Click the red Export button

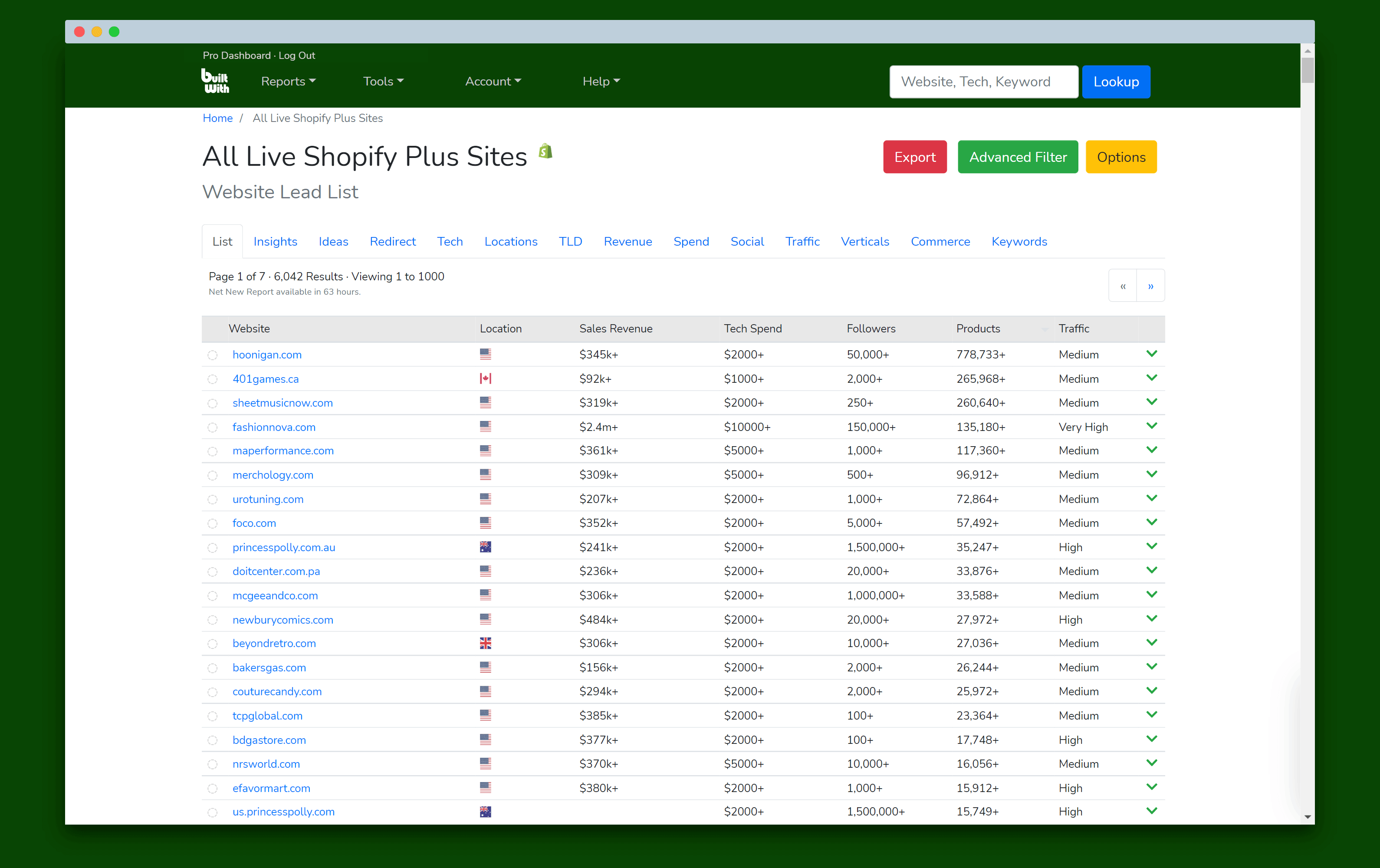click(915, 157)
